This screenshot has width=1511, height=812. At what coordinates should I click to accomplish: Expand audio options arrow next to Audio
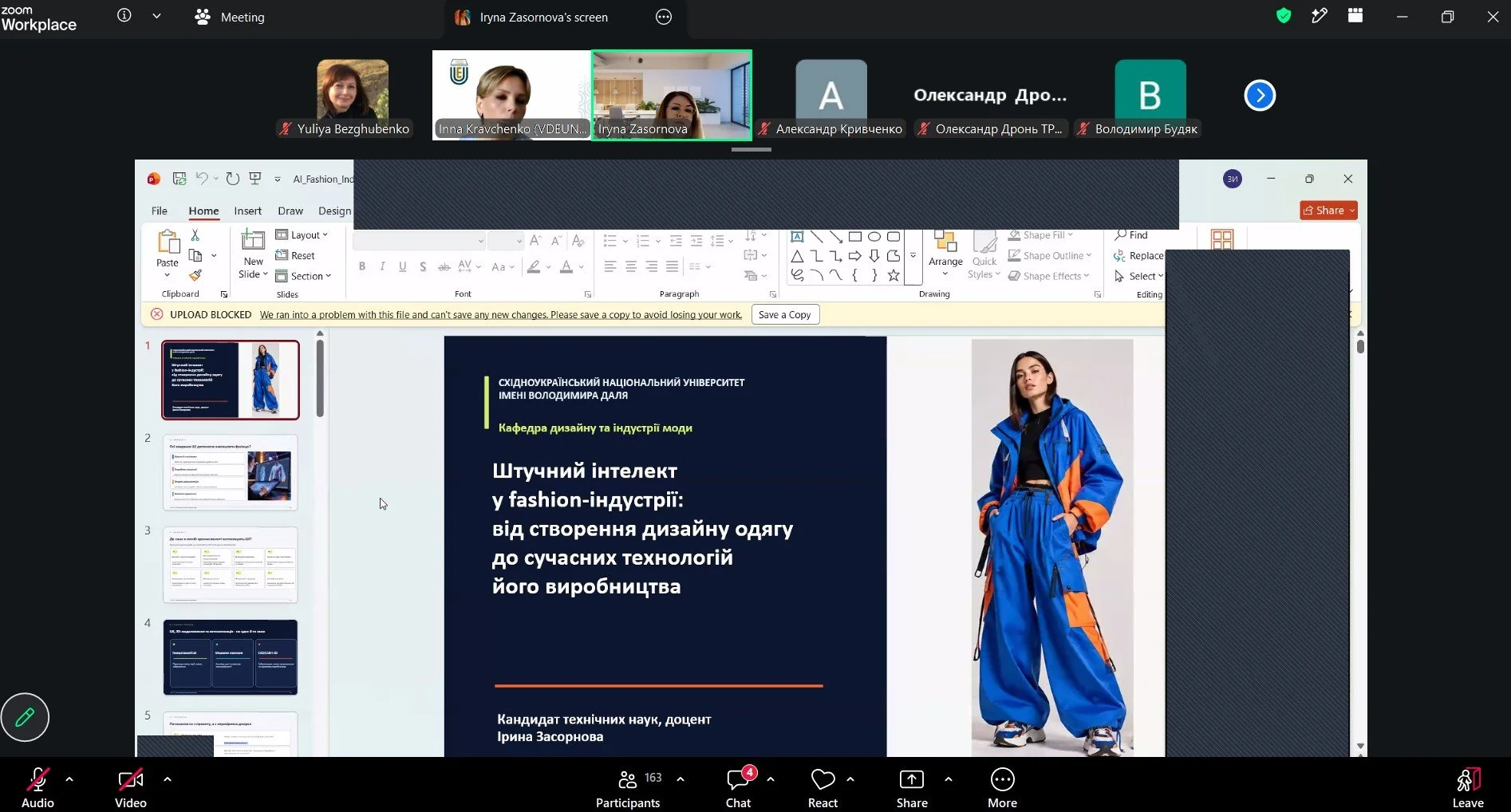click(x=69, y=779)
